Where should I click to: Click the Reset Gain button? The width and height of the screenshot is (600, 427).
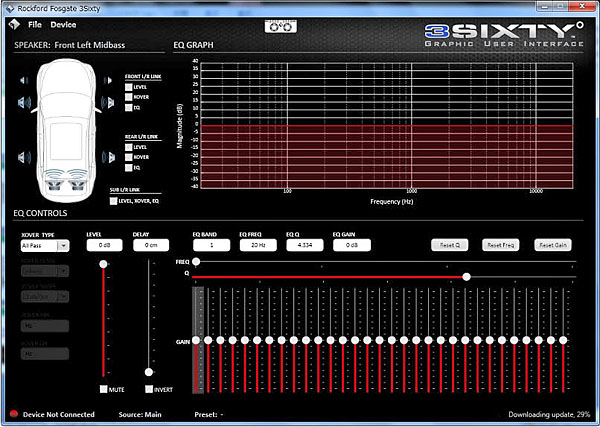pos(553,245)
